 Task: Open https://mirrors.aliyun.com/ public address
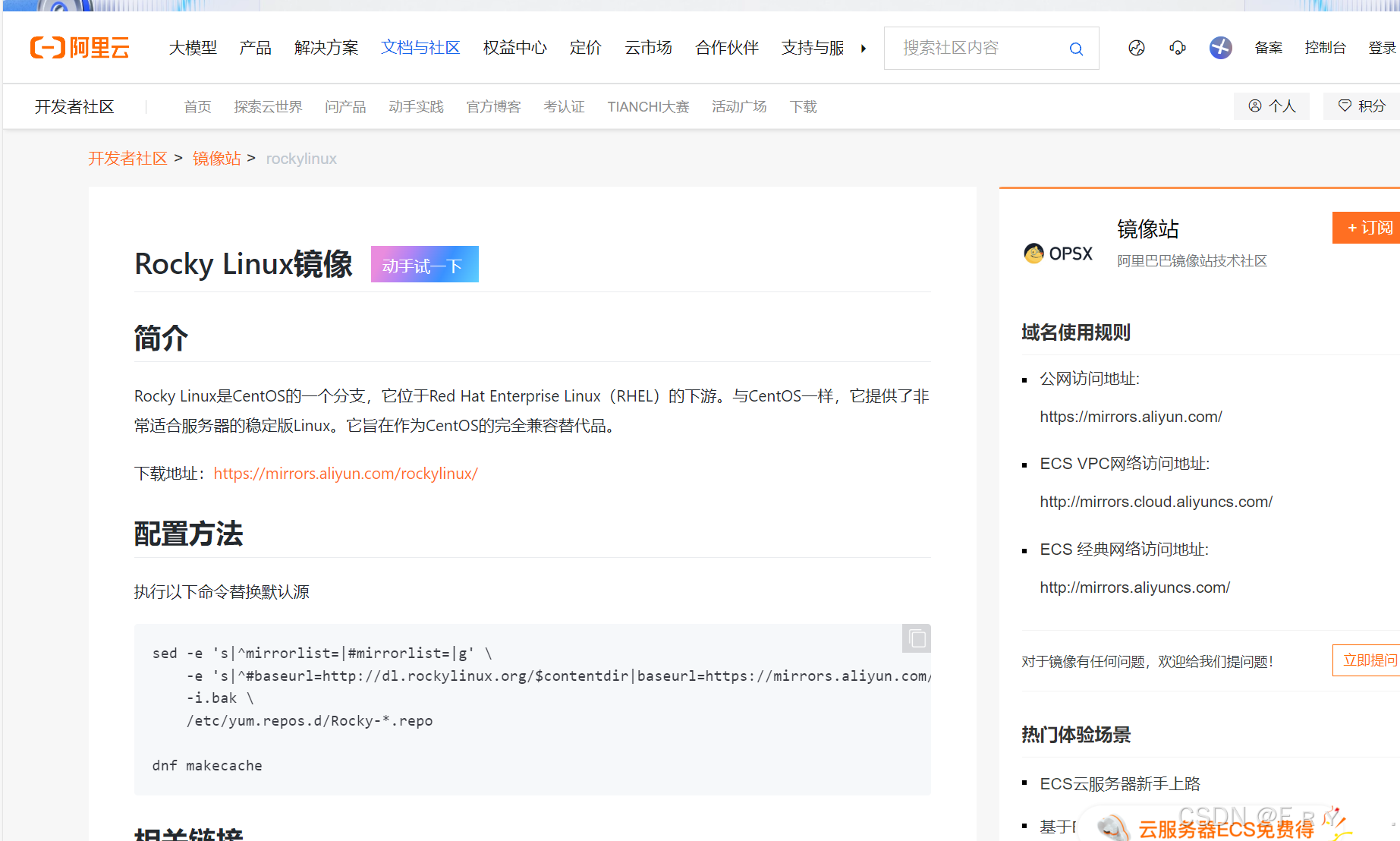(x=1131, y=417)
